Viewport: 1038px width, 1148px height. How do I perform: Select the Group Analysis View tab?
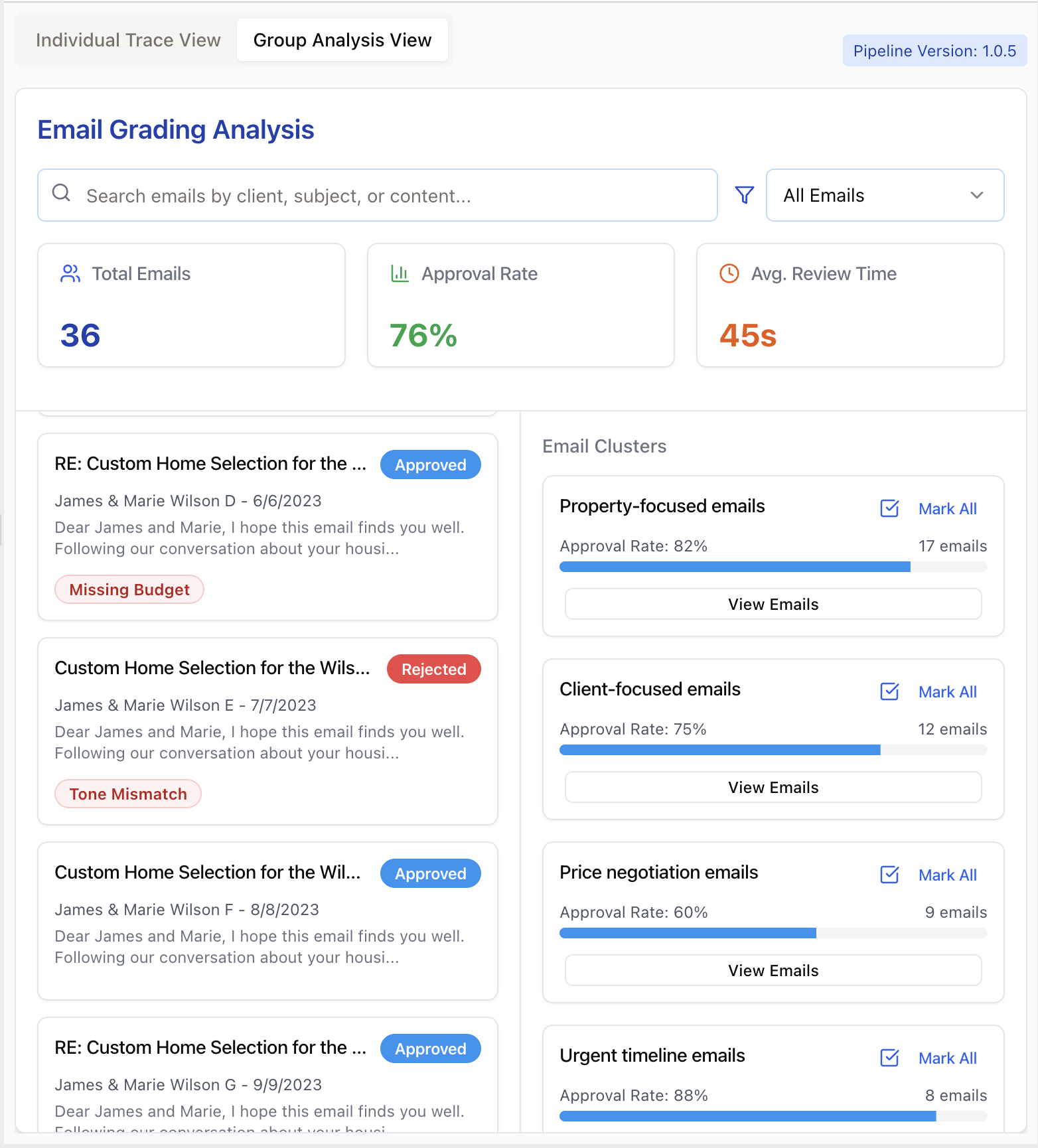[x=342, y=40]
